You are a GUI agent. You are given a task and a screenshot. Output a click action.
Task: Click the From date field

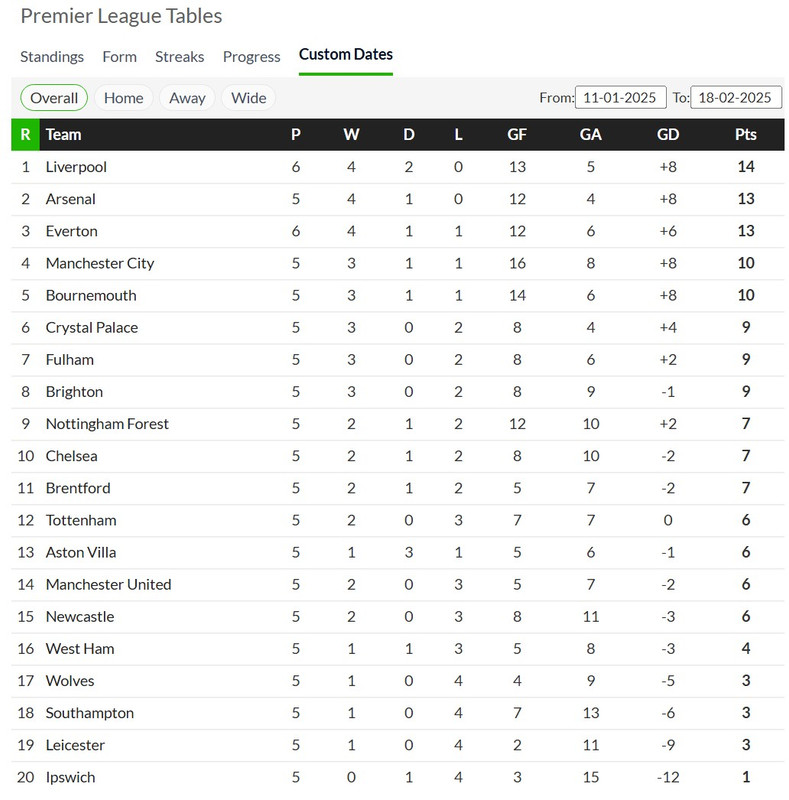coord(621,97)
